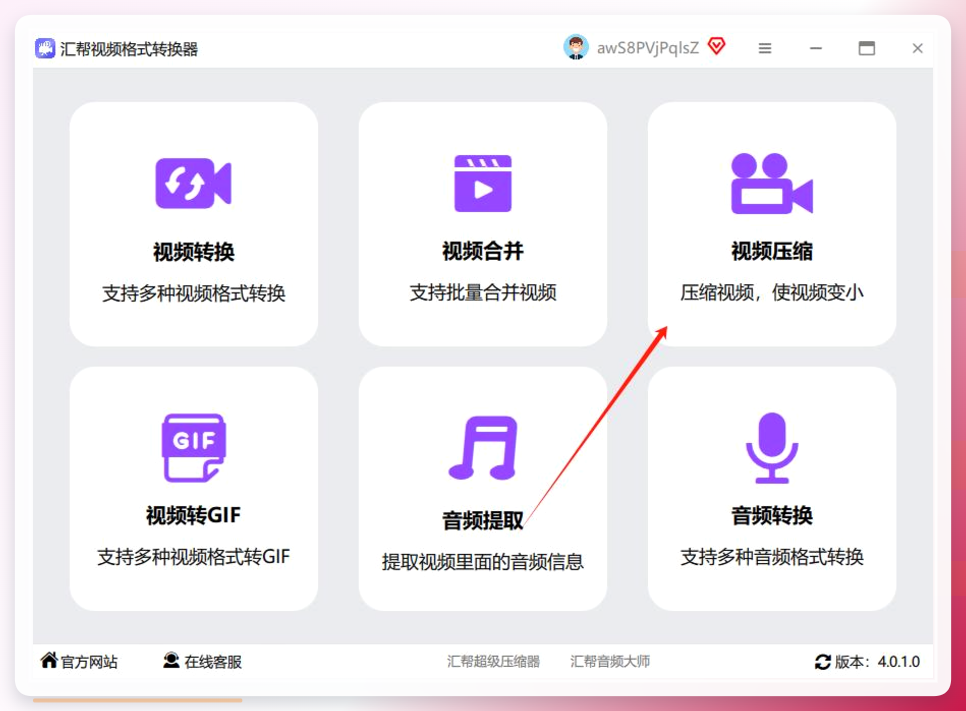Click description 支持多种音频格式转换
The width and height of the screenshot is (966, 711).
click(772, 557)
